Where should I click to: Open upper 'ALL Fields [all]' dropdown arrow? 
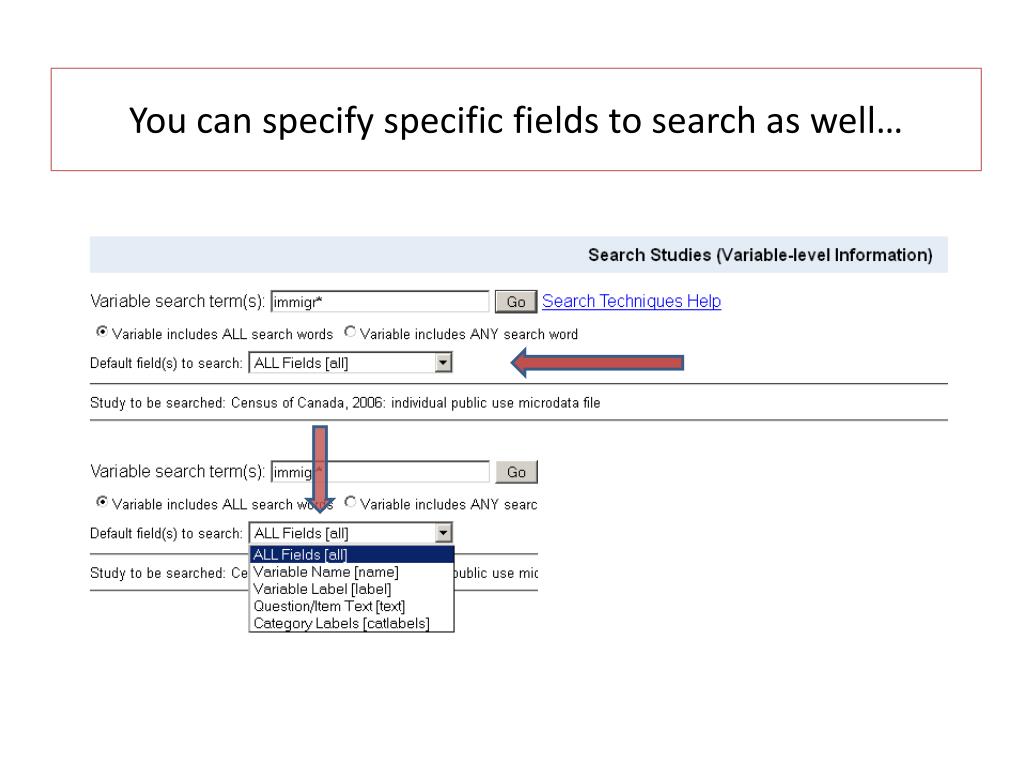pyautogui.click(x=443, y=362)
